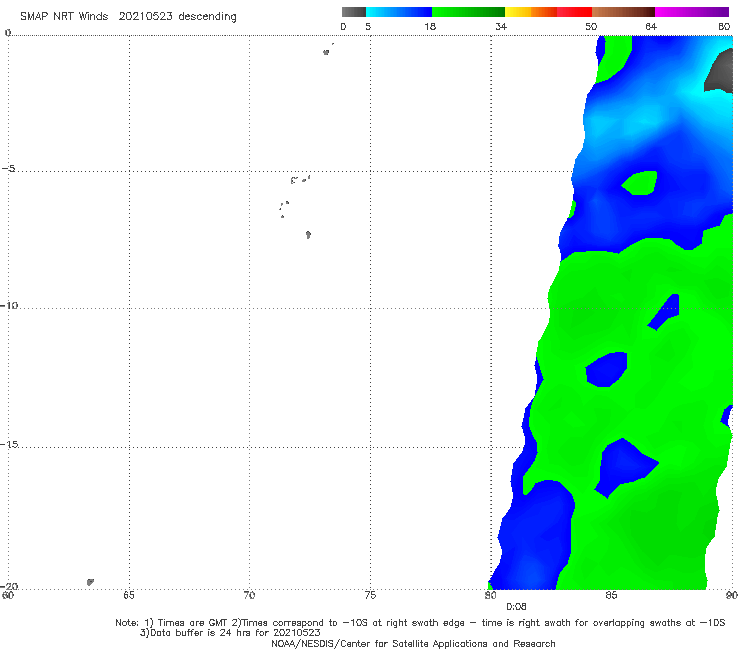The width and height of the screenshot is (740, 650).
Task: Click the note 'Data buffer is 24 hrs'
Action: [x=202, y=633]
